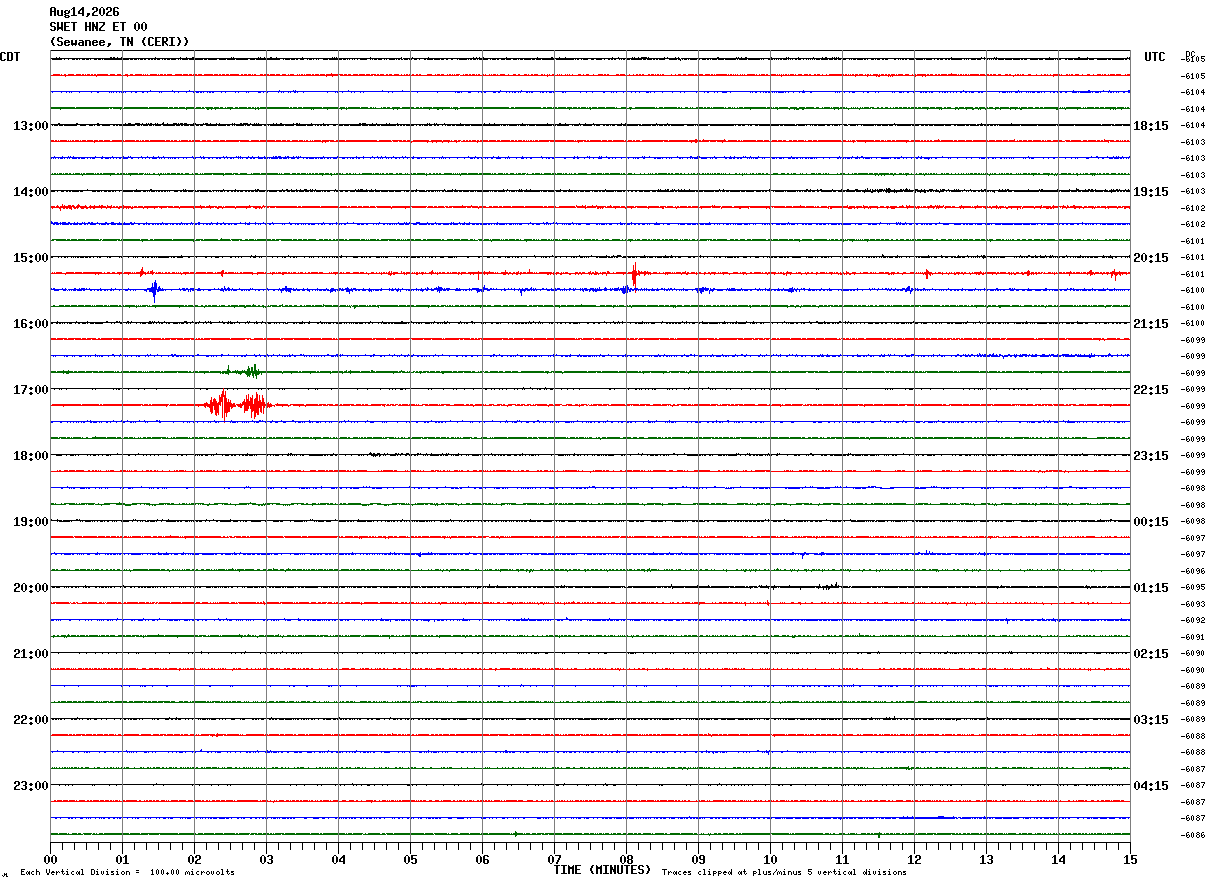Click the 19:15 UTC time label
This screenshot has height=886, width=1210.
(1151, 192)
